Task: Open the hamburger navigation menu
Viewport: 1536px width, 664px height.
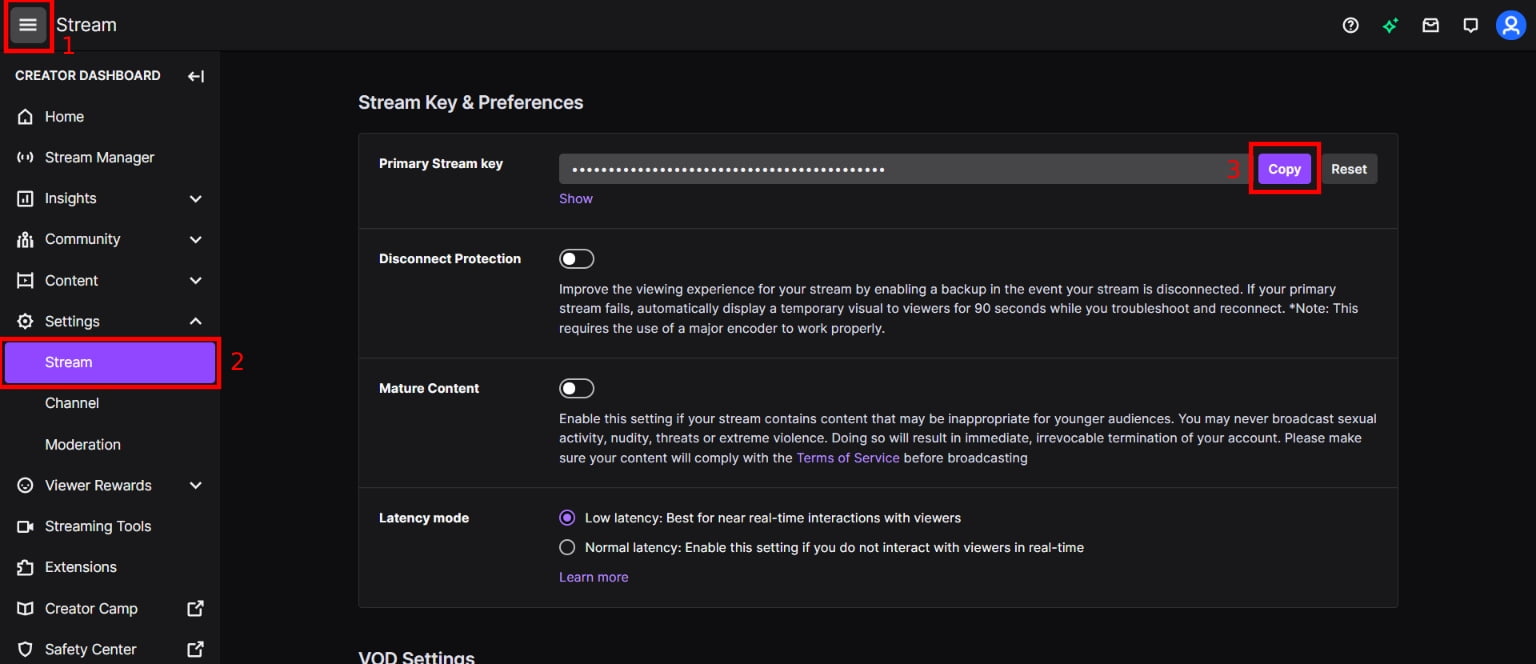Action: (28, 25)
